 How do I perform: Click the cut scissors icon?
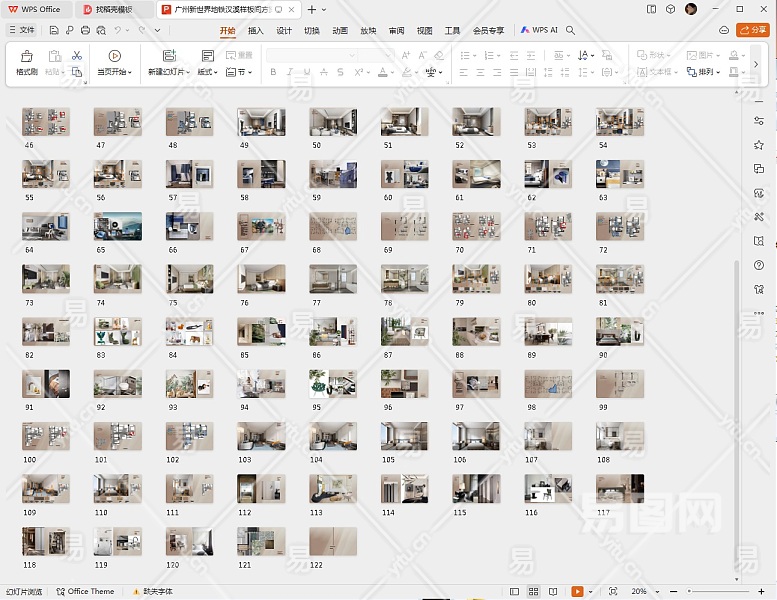click(77, 55)
